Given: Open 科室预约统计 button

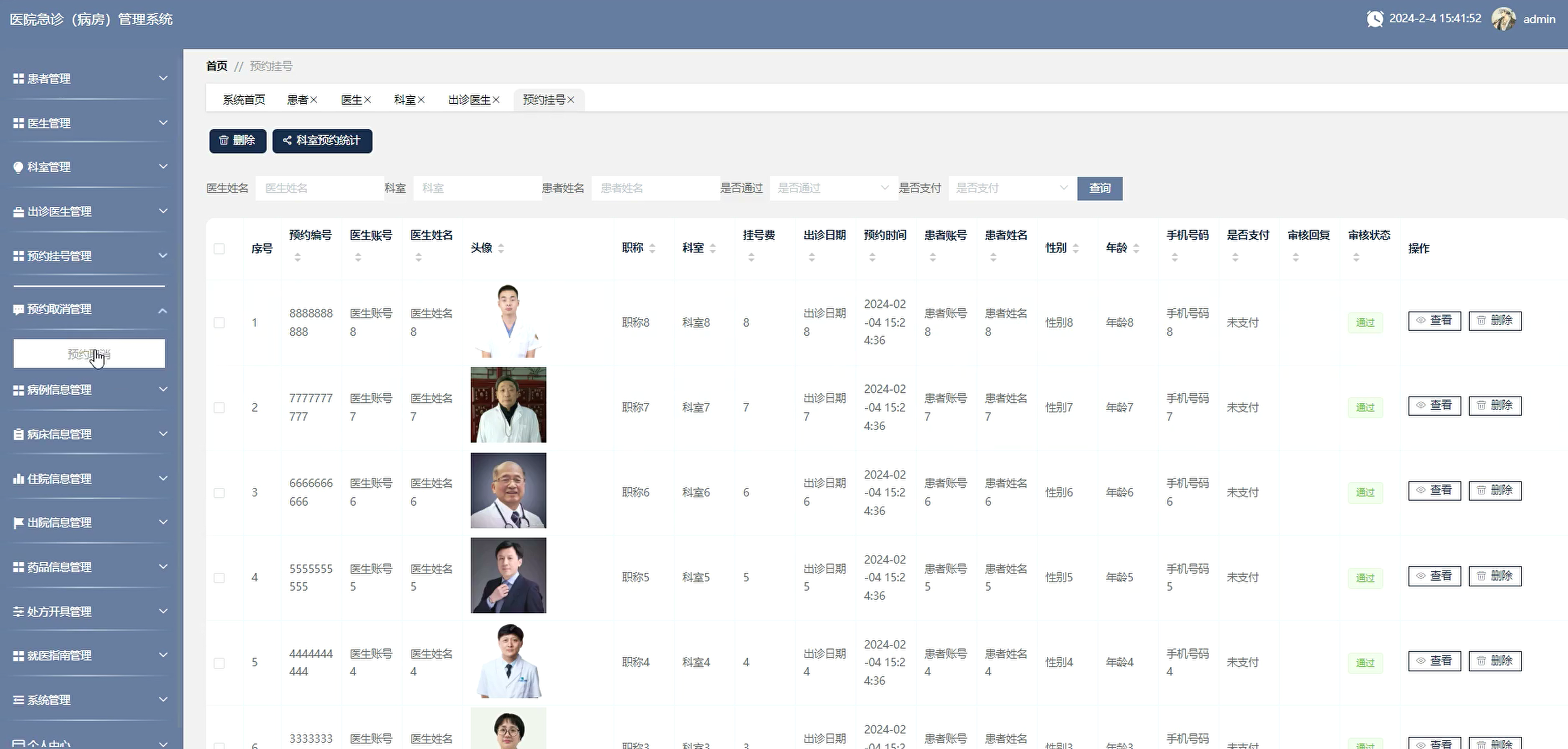Looking at the screenshot, I should [x=322, y=141].
